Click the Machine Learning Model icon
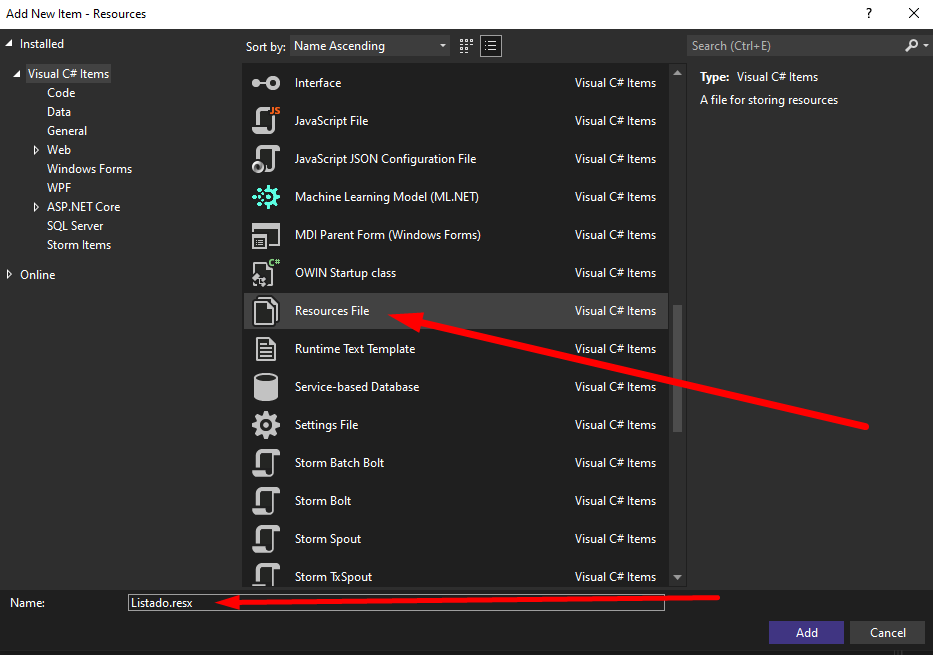This screenshot has width=933, height=655. tap(266, 197)
